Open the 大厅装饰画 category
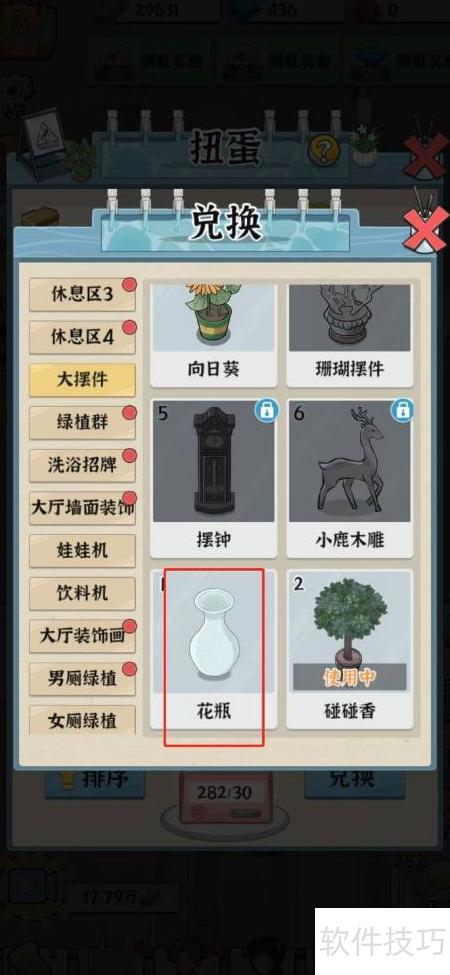 coord(82,635)
